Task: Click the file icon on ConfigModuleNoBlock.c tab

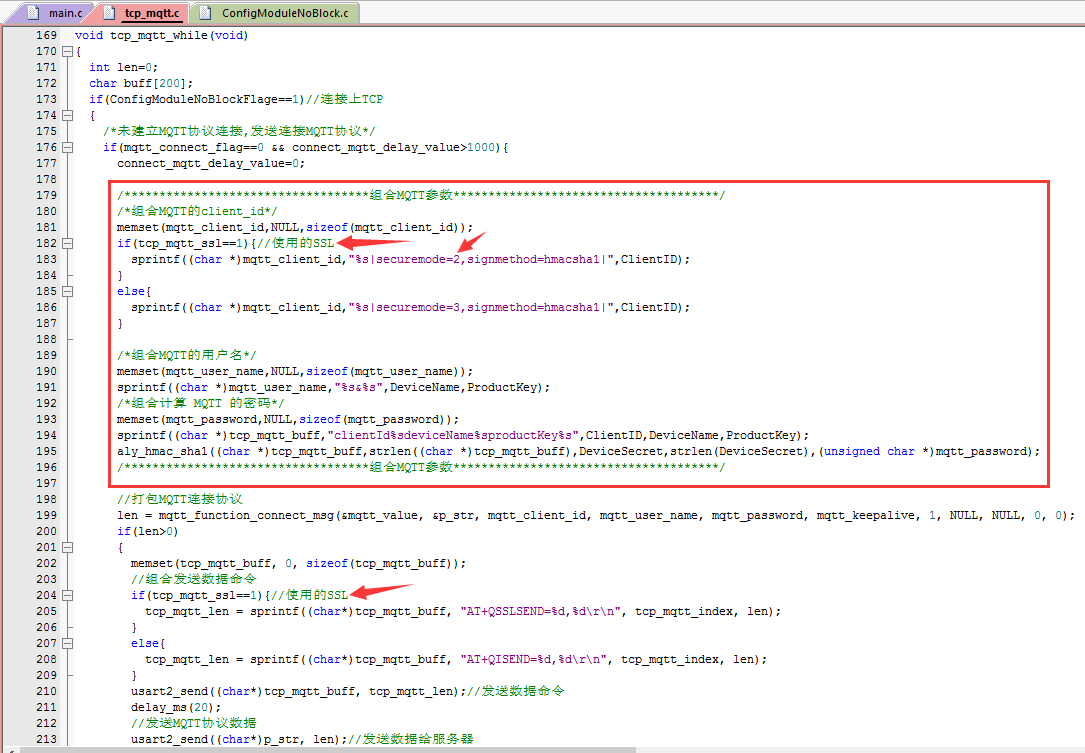Action: (204, 12)
